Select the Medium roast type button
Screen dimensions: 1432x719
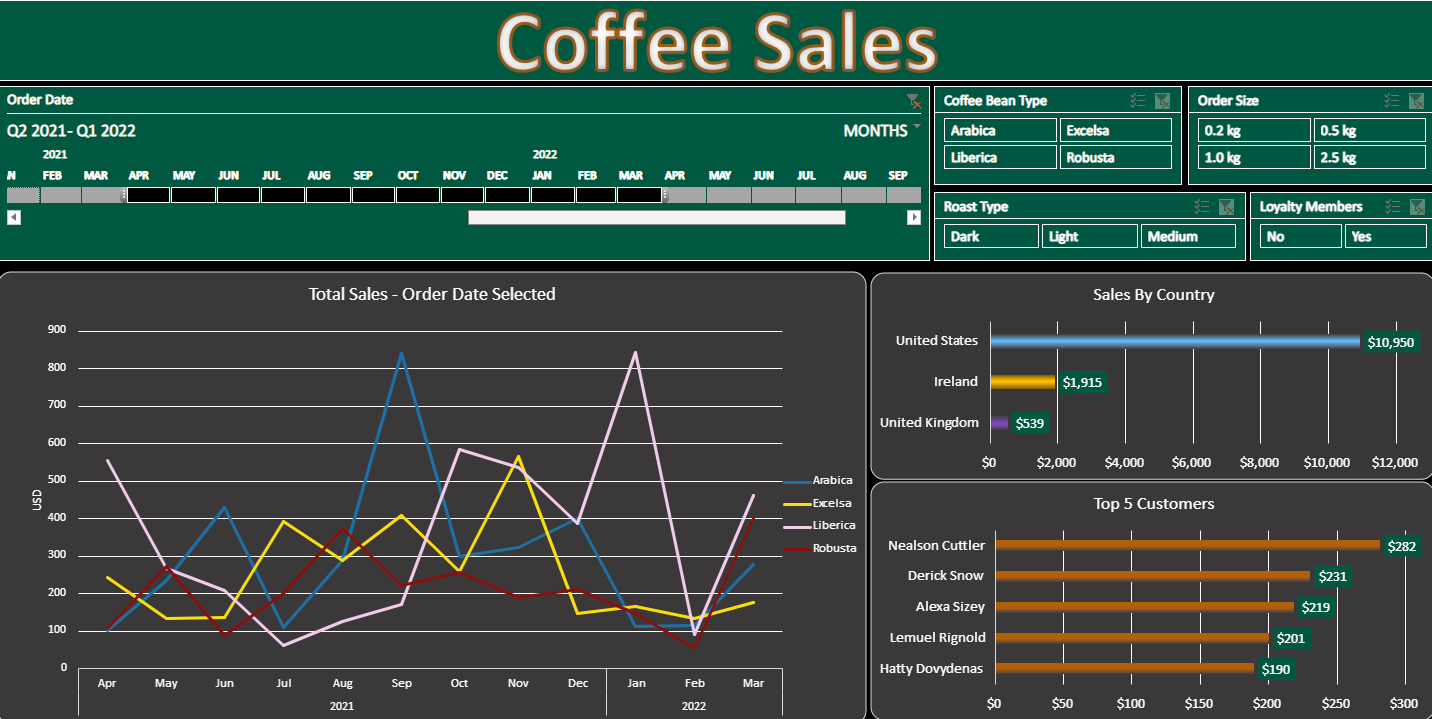point(1188,236)
